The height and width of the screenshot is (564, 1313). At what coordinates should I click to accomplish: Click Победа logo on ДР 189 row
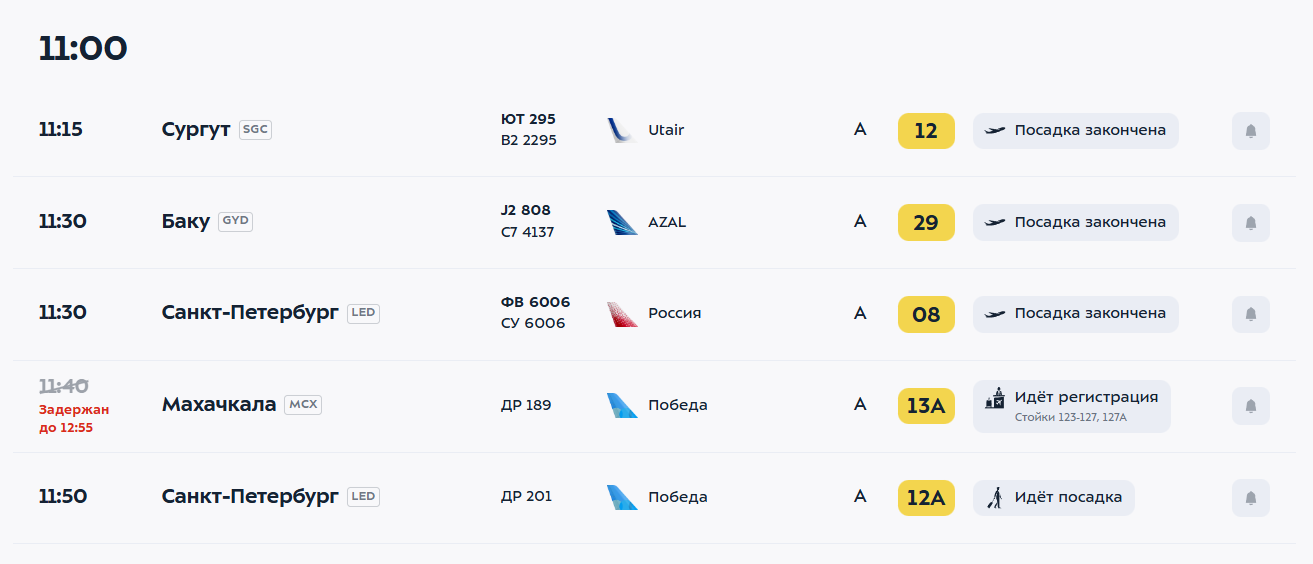[x=622, y=405]
